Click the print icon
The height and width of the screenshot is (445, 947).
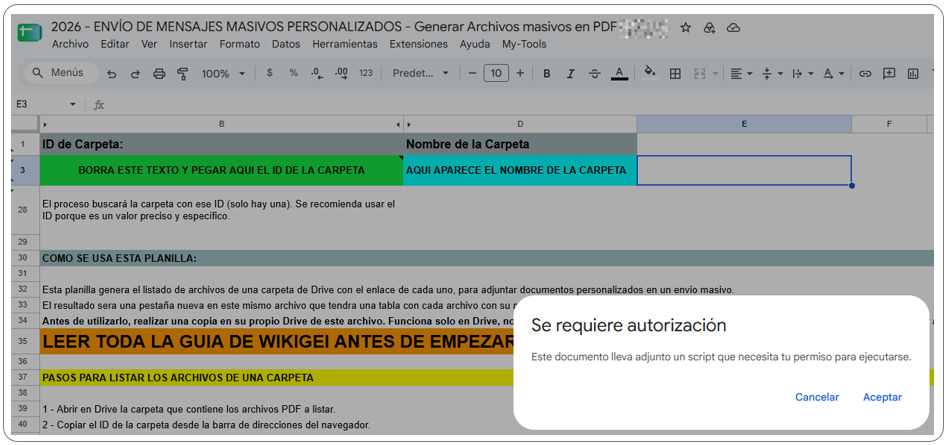click(159, 74)
